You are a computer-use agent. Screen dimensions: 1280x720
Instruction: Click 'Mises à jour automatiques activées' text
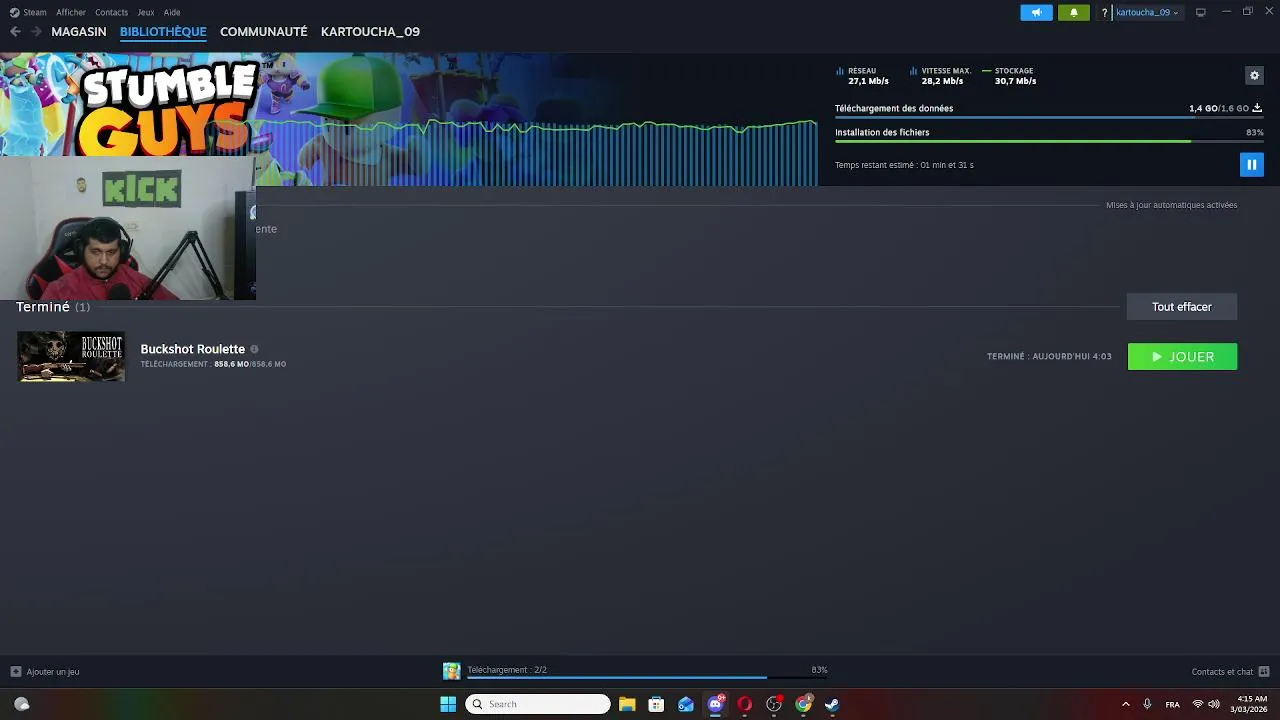1171,205
